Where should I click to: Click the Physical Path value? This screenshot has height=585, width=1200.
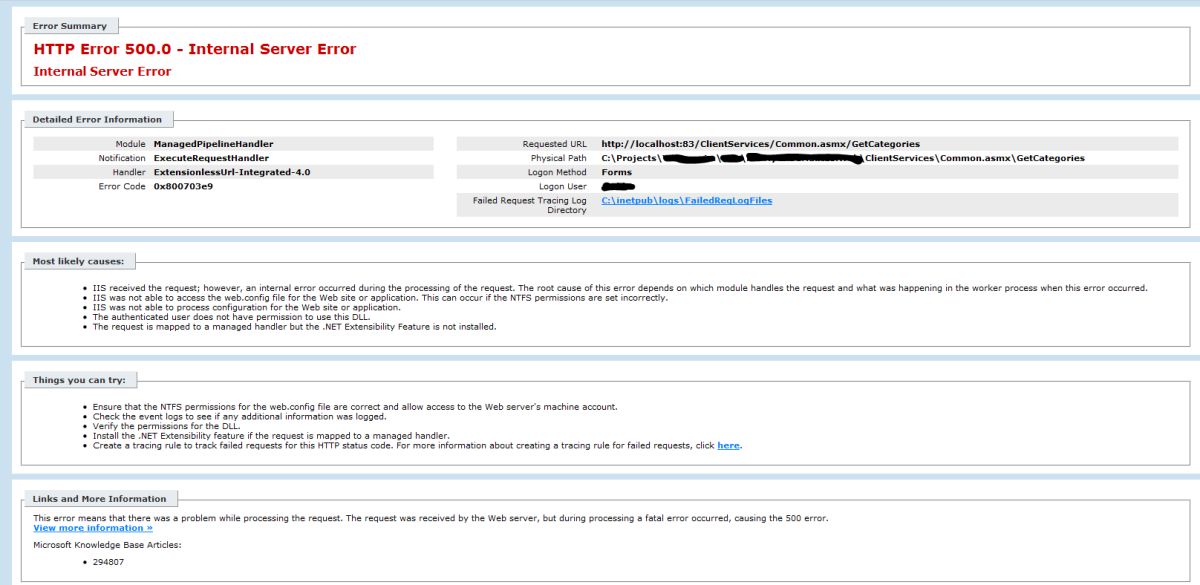pos(842,158)
